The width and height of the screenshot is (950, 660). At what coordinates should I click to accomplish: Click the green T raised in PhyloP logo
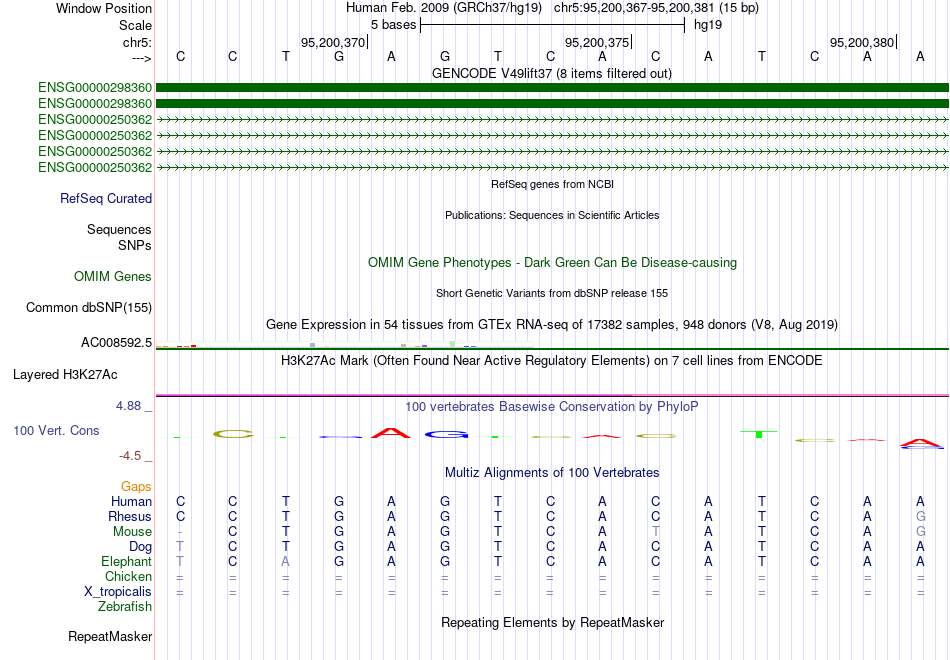[759, 433]
